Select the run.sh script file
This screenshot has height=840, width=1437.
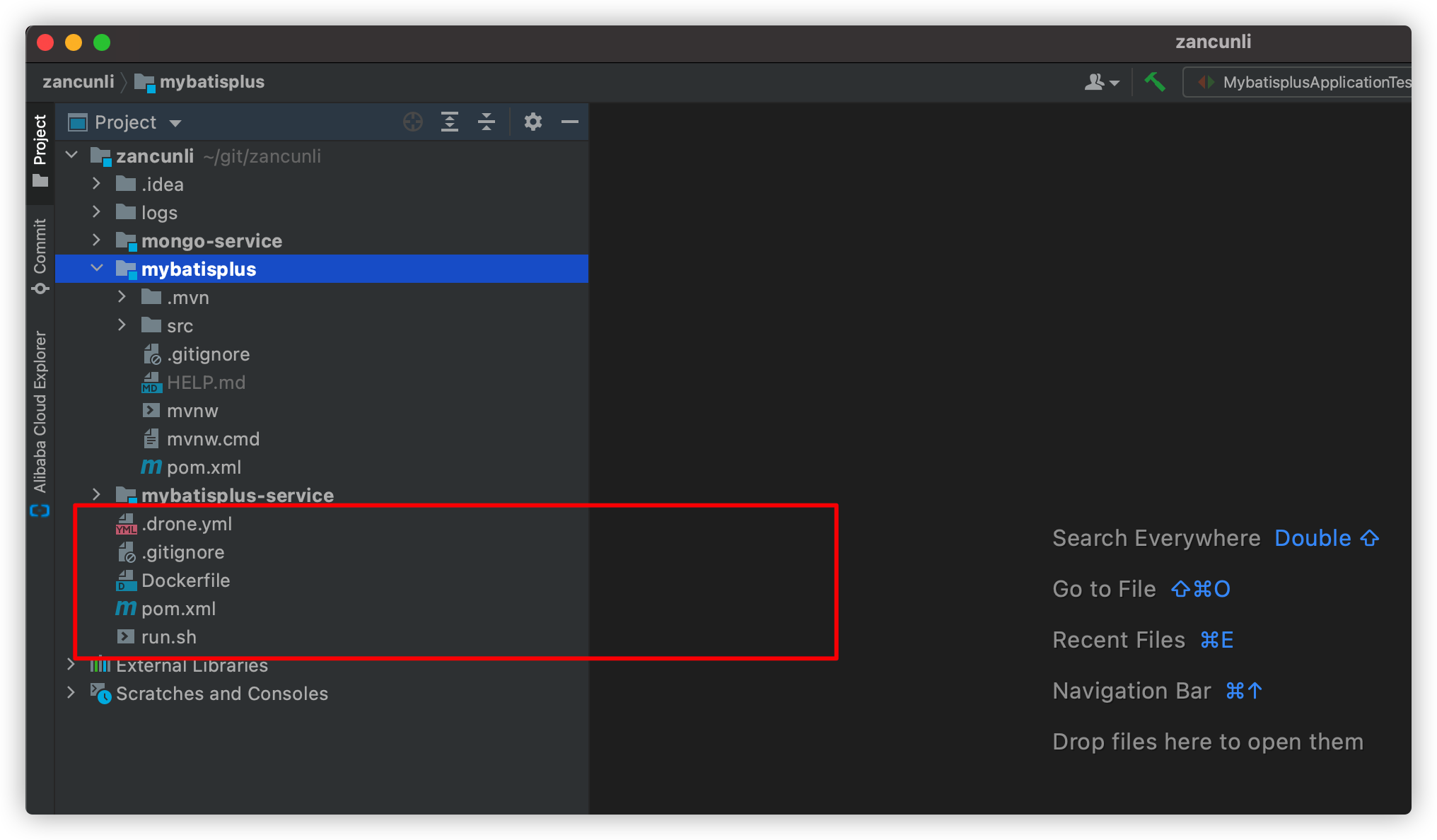click(168, 637)
